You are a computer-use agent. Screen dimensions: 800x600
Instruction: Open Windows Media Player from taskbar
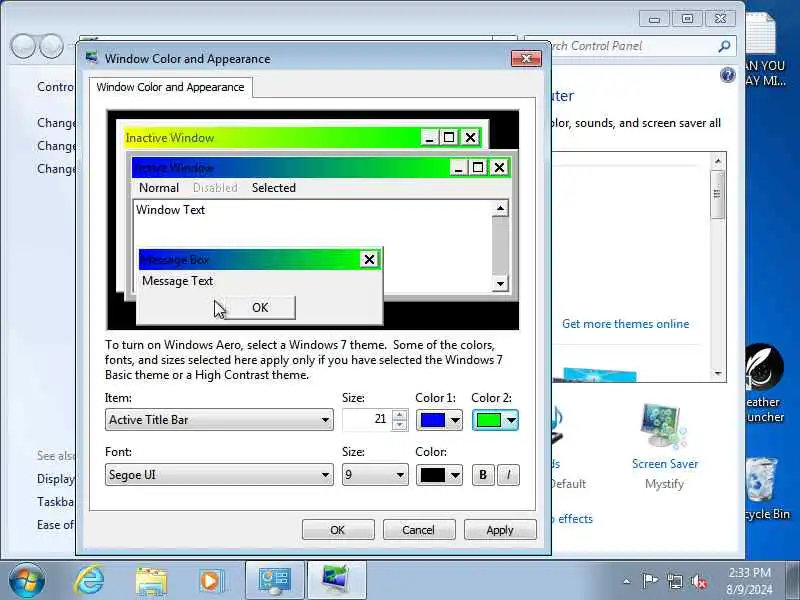point(212,581)
